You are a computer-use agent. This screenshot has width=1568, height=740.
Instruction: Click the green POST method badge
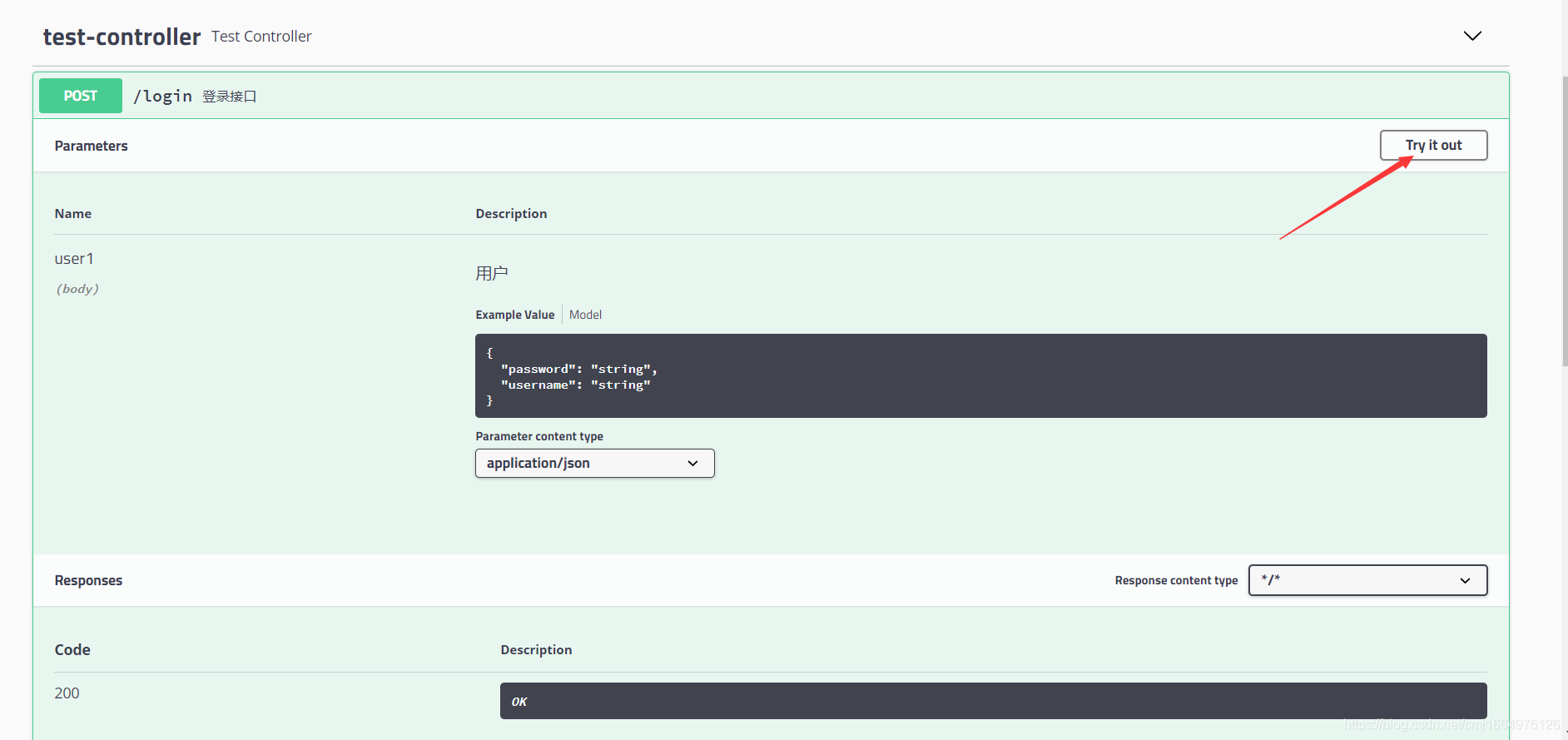pyautogui.click(x=81, y=96)
